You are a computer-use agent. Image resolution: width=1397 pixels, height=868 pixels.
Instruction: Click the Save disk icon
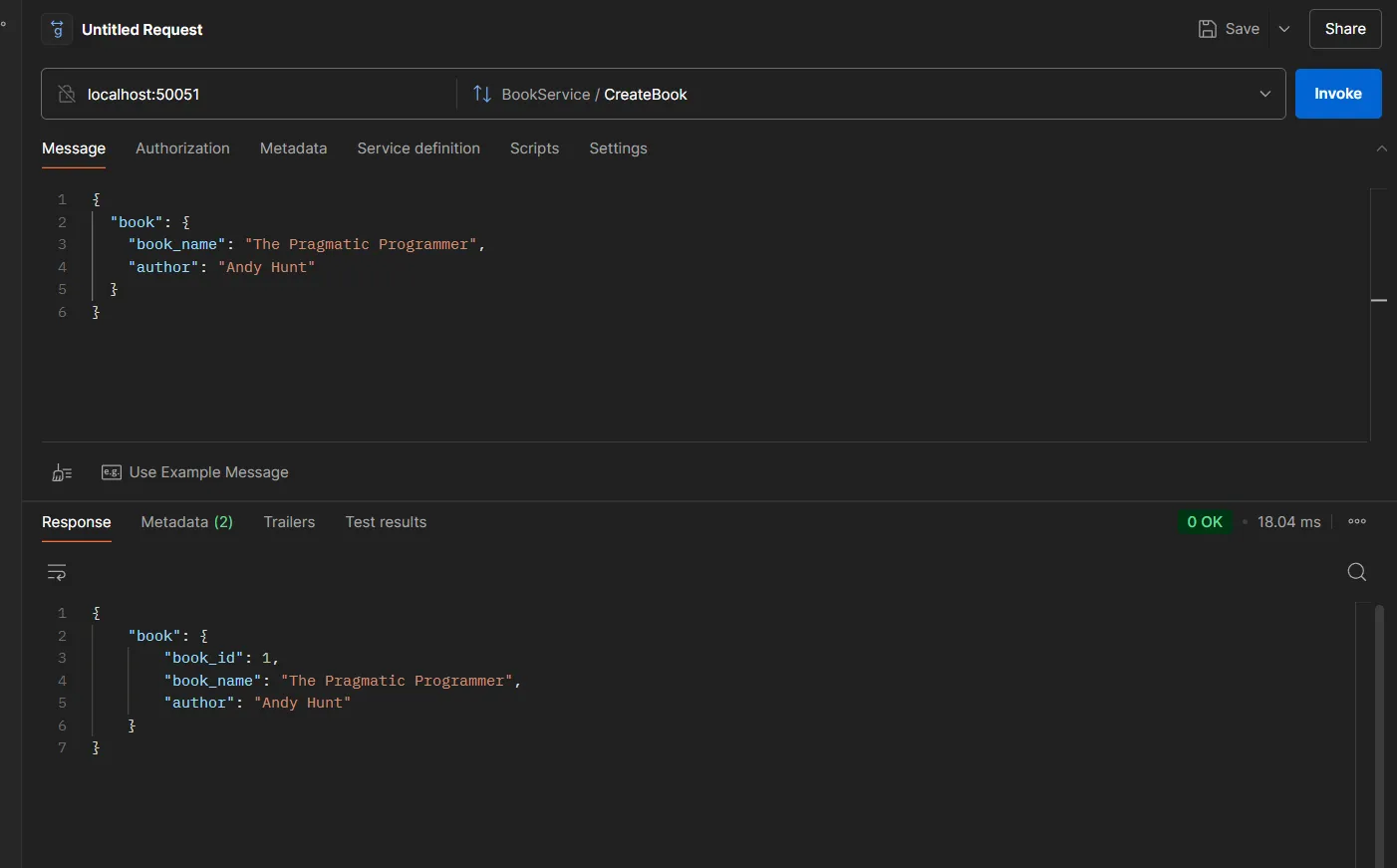click(x=1208, y=28)
